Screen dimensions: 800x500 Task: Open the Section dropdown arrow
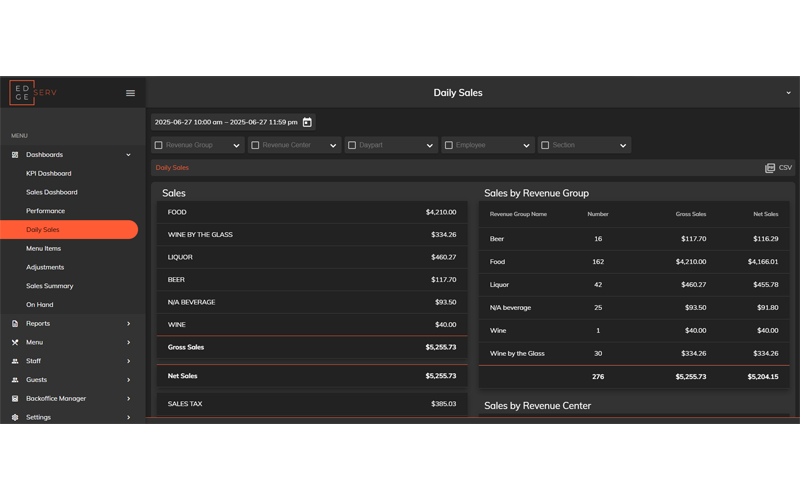point(623,146)
